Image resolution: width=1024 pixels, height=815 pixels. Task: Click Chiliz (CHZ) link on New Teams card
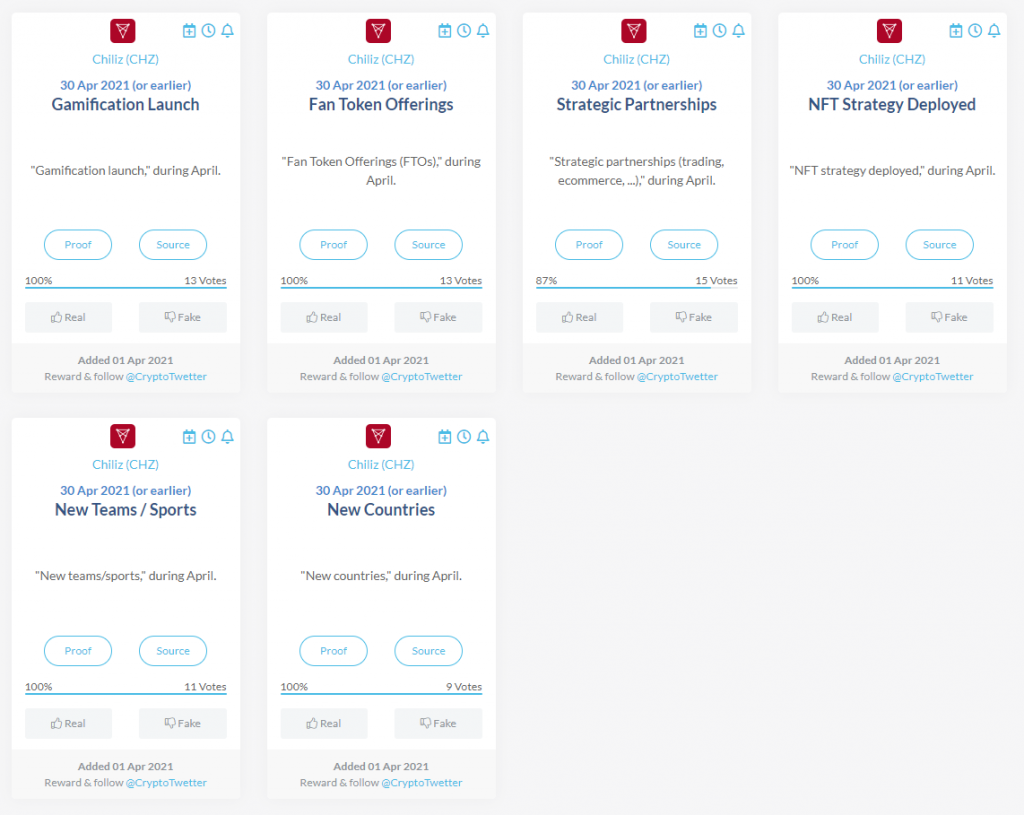tap(125, 465)
